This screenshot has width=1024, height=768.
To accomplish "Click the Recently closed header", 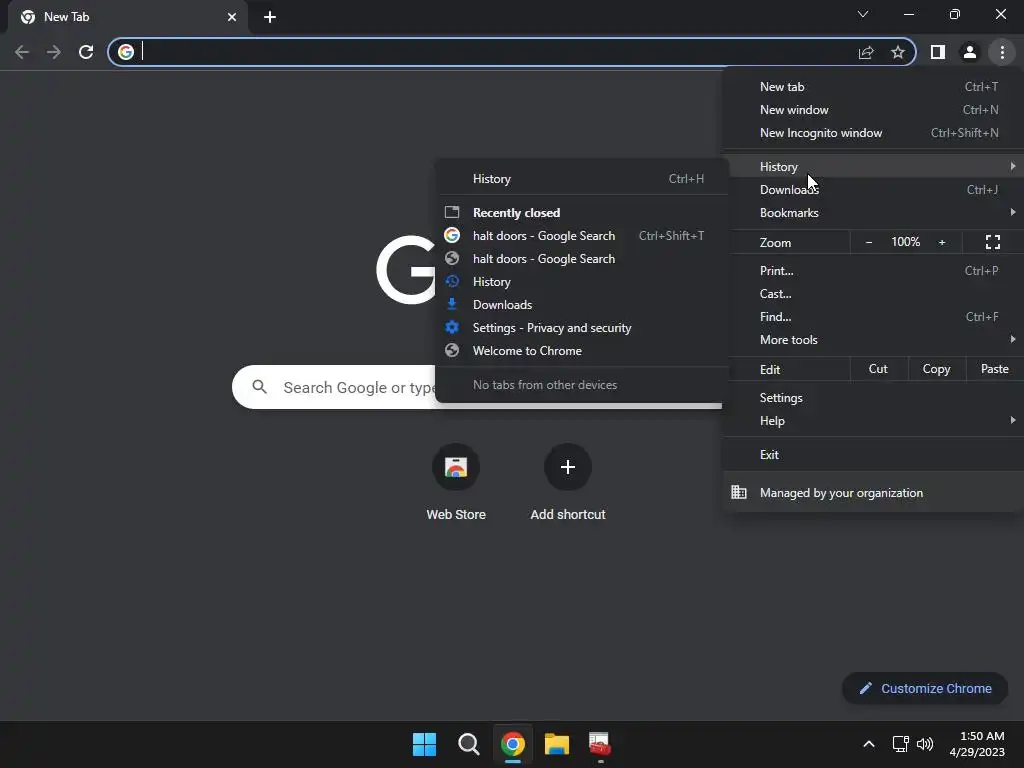I will point(516,213).
